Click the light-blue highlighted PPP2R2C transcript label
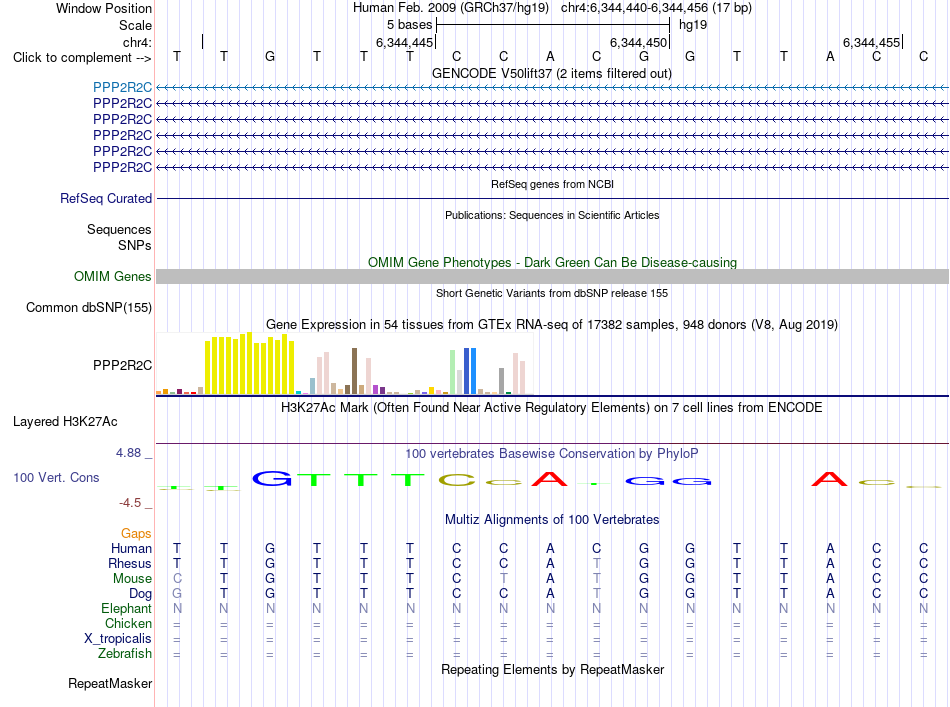Image resolution: width=950 pixels, height=707 pixels. (x=122, y=87)
